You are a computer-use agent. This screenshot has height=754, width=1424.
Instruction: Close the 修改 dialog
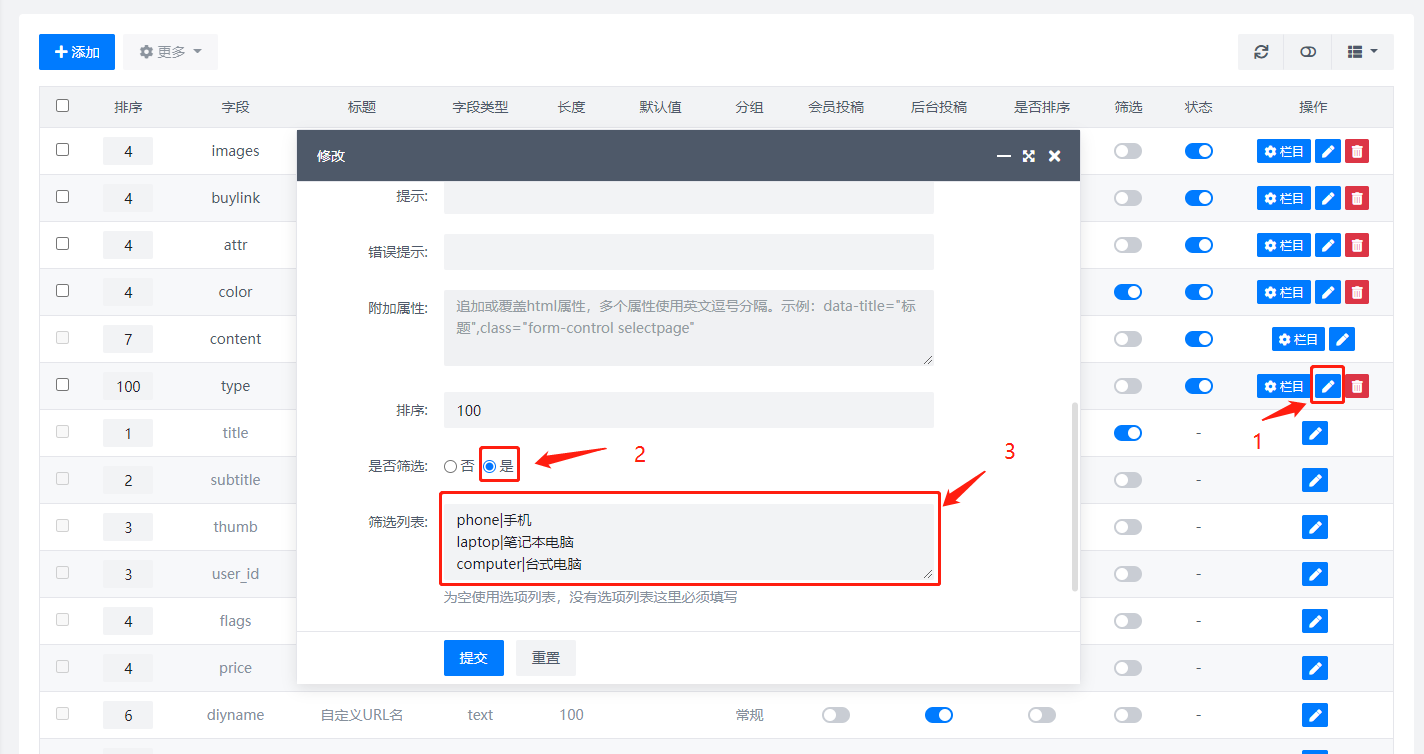[1054, 156]
